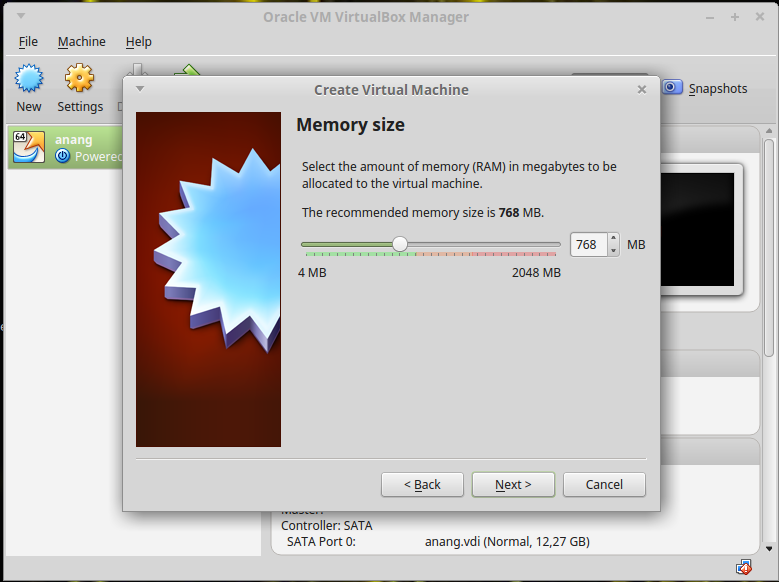Click the anang.vdi storage entry text

(507, 541)
